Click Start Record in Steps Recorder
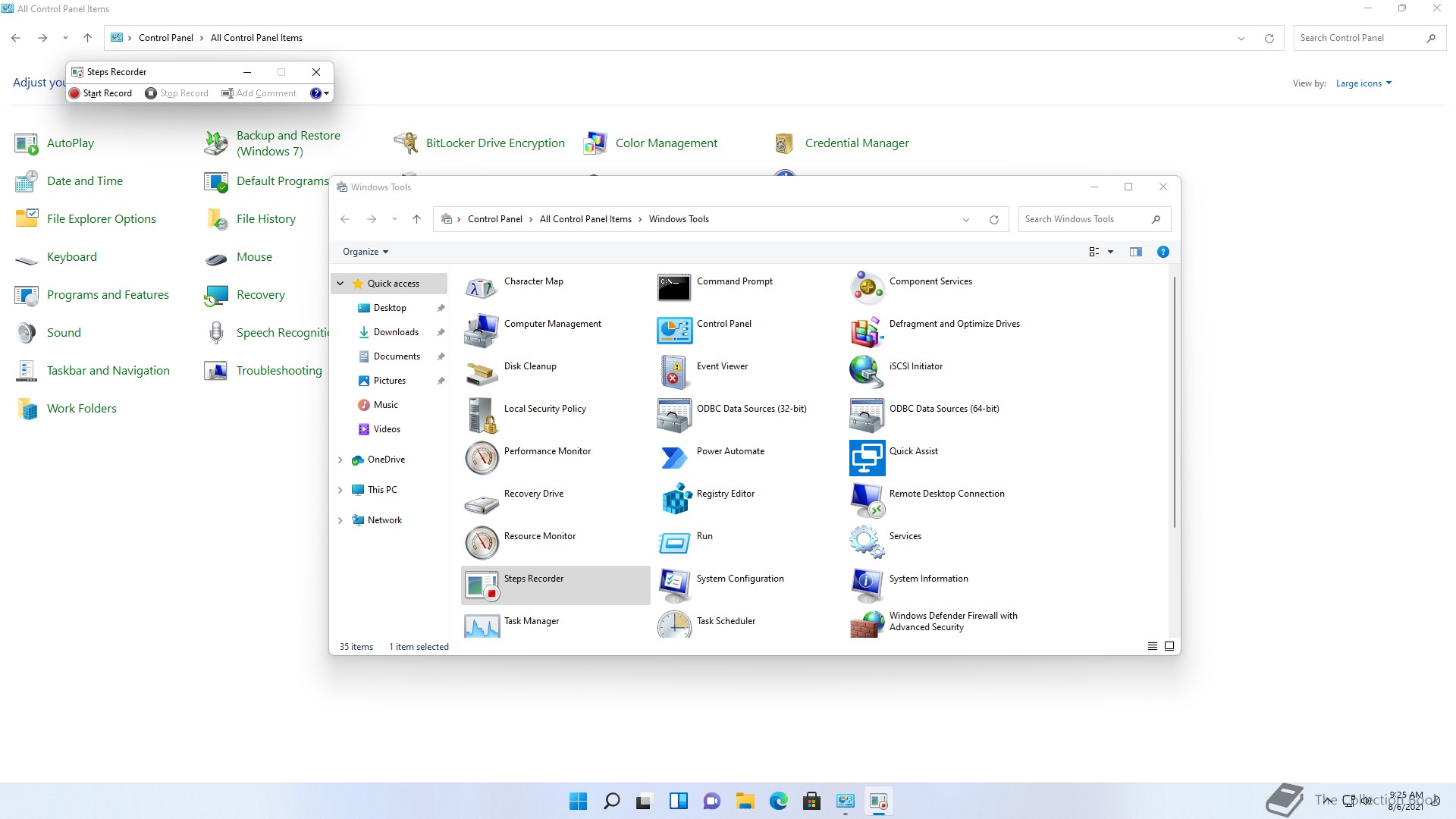 pos(100,93)
